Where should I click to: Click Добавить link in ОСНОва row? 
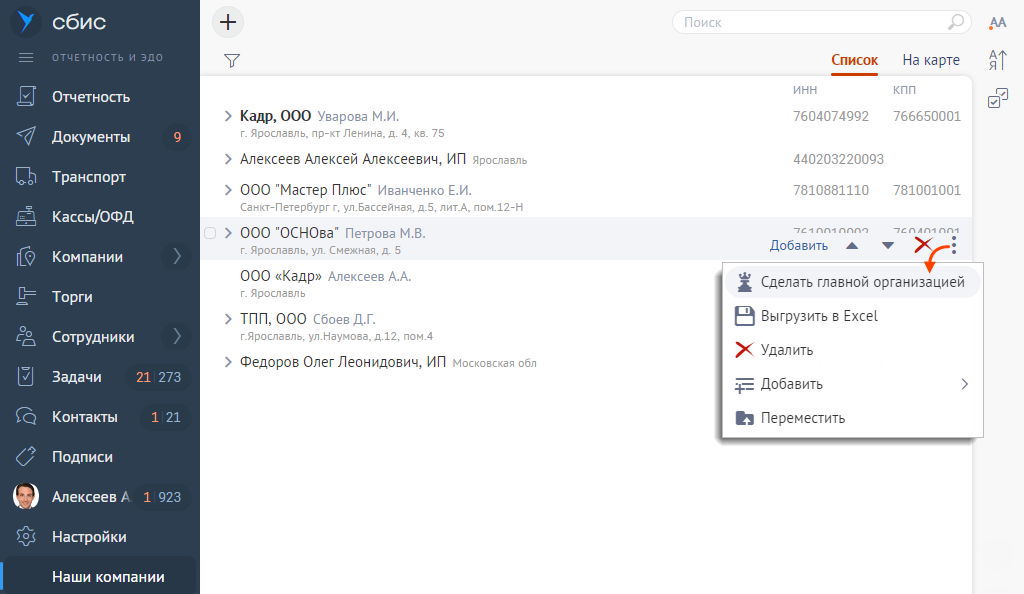(x=798, y=245)
